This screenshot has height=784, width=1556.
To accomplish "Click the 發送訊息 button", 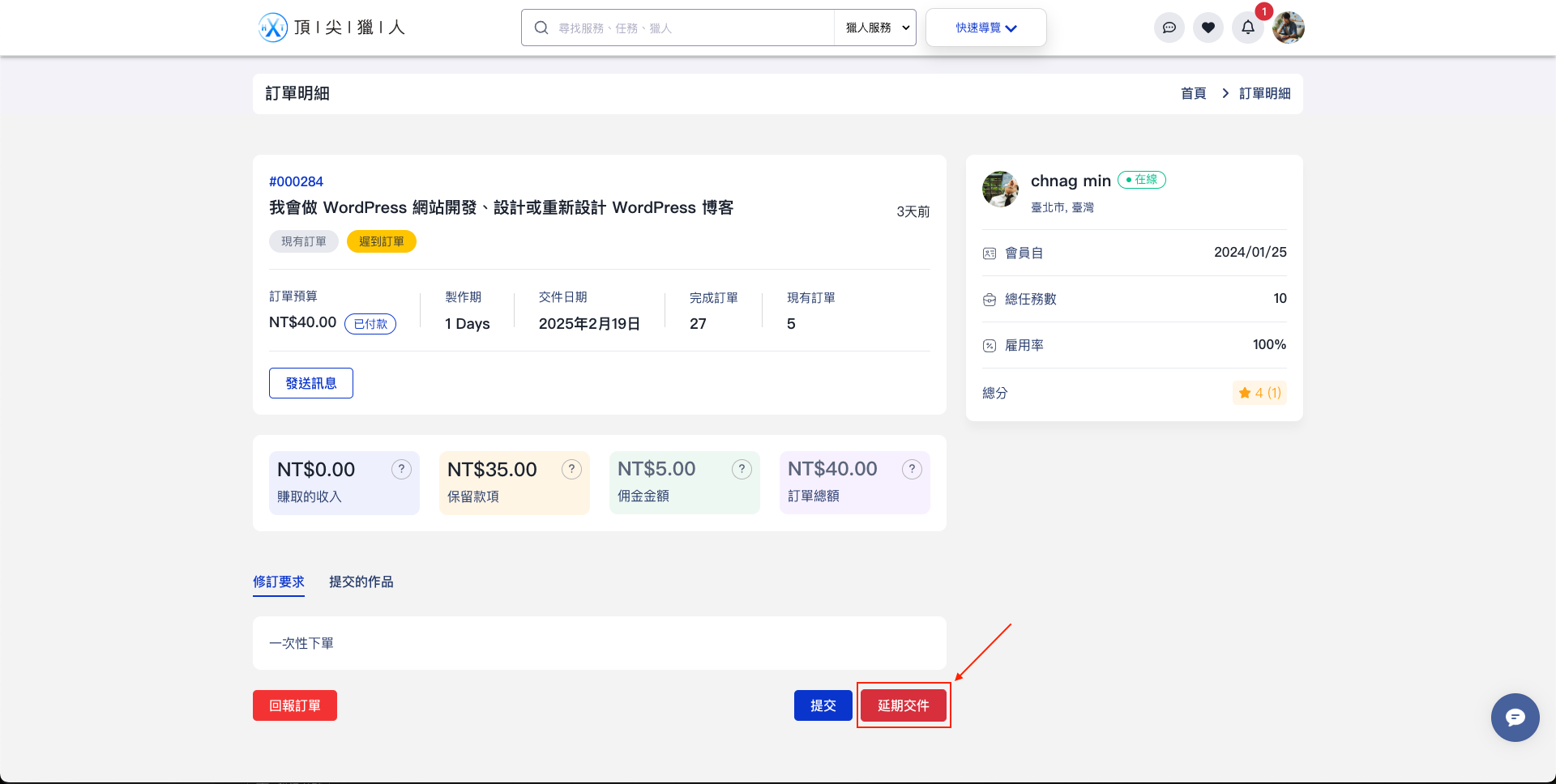I will pos(310,383).
